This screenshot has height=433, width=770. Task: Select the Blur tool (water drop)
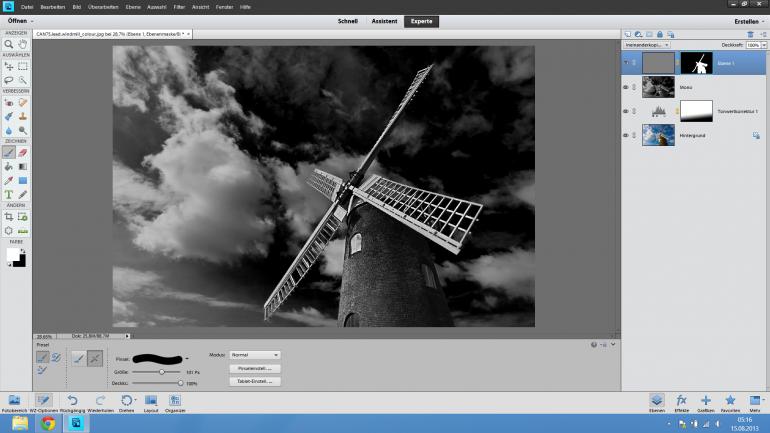tap(9, 130)
